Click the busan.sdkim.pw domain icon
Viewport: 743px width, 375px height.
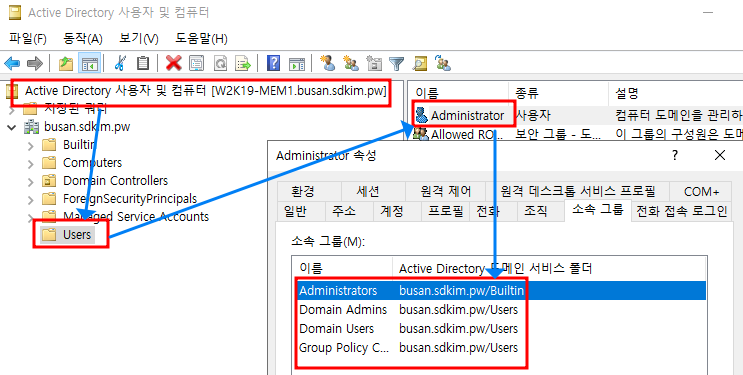click(32, 127)
